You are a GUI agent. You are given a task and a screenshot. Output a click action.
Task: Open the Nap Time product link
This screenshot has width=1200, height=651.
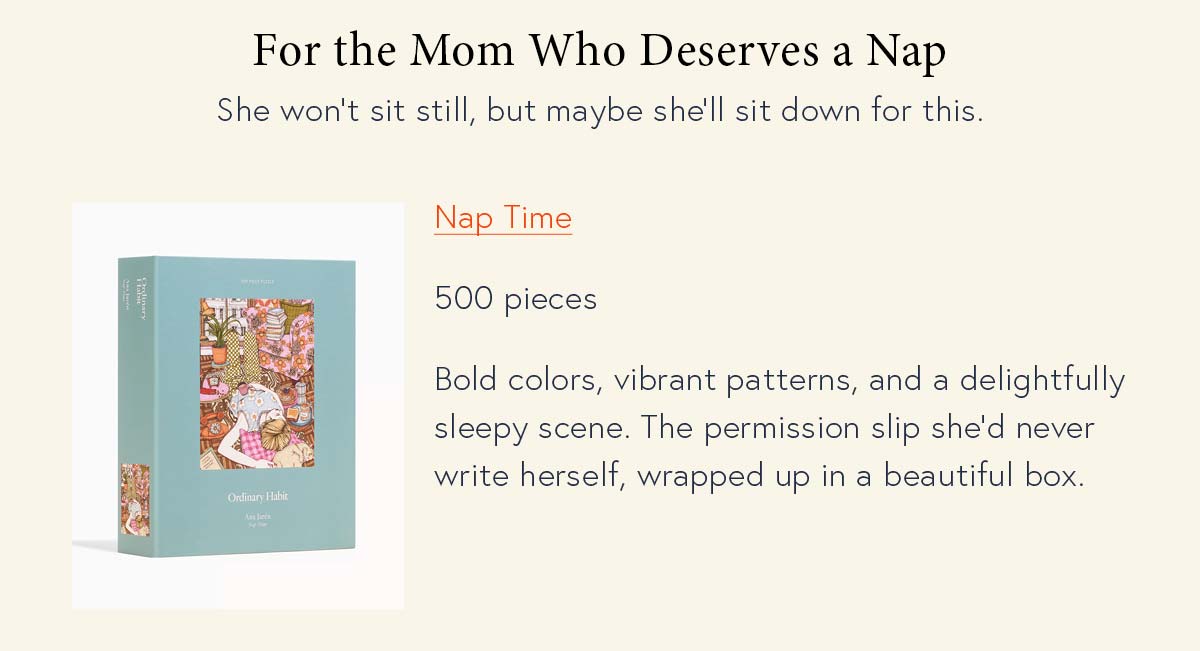(503, 217)
